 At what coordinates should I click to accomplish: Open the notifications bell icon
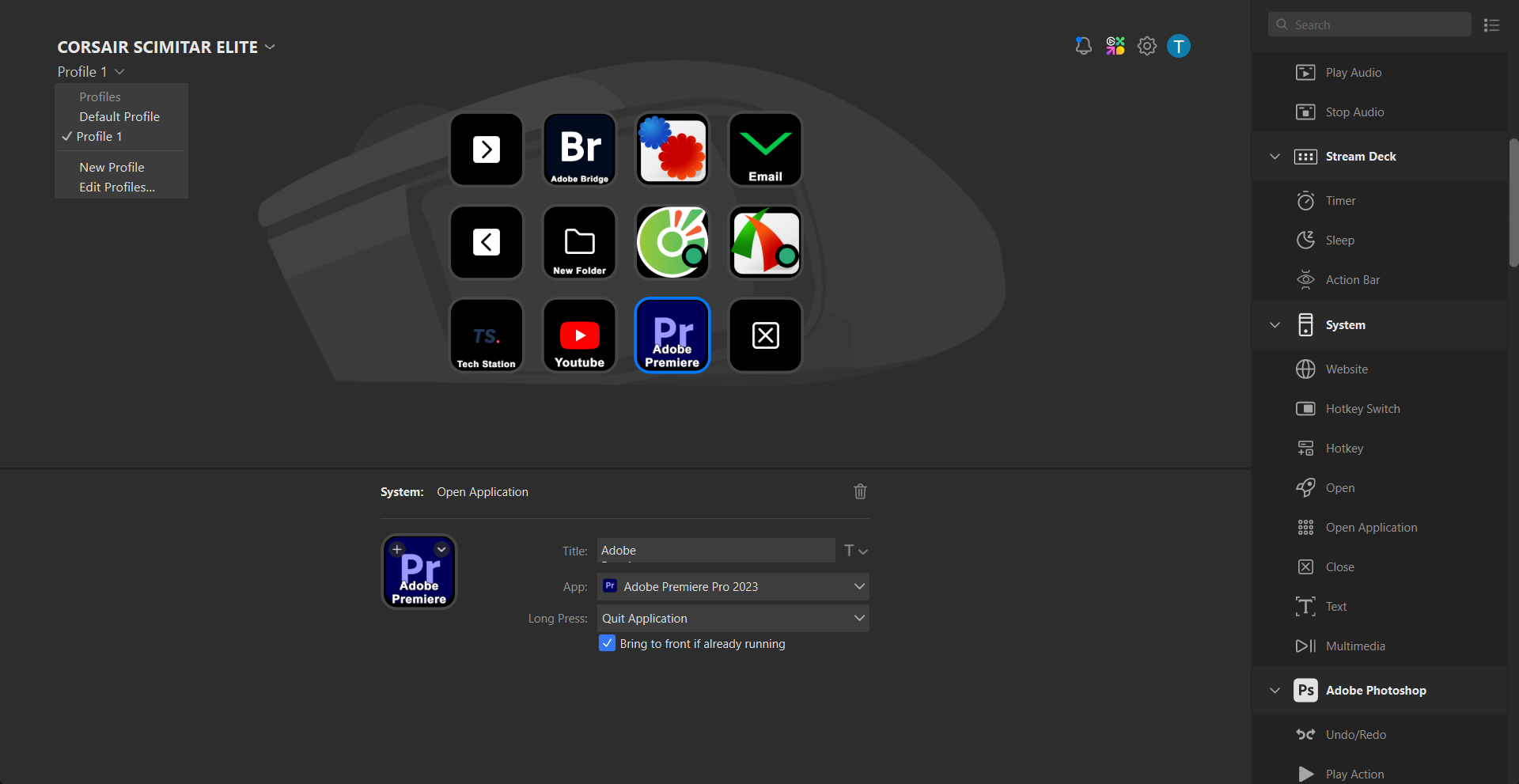click(1083, 47)
